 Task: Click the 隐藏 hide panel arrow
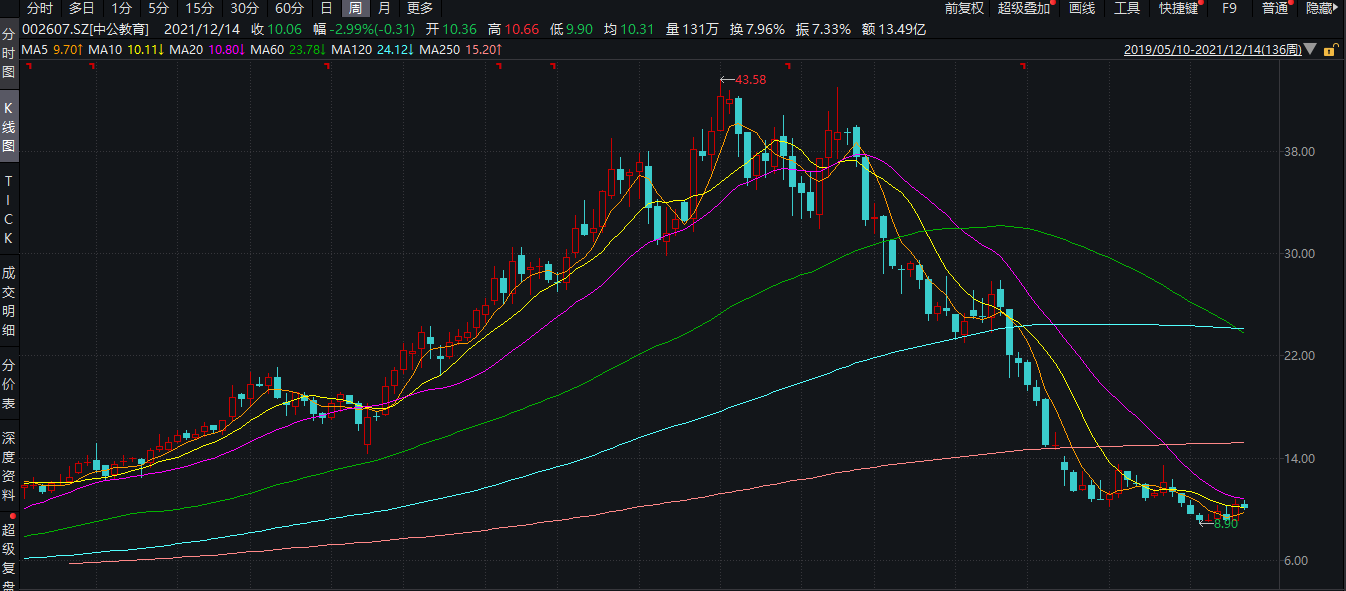click(1325, 8)
